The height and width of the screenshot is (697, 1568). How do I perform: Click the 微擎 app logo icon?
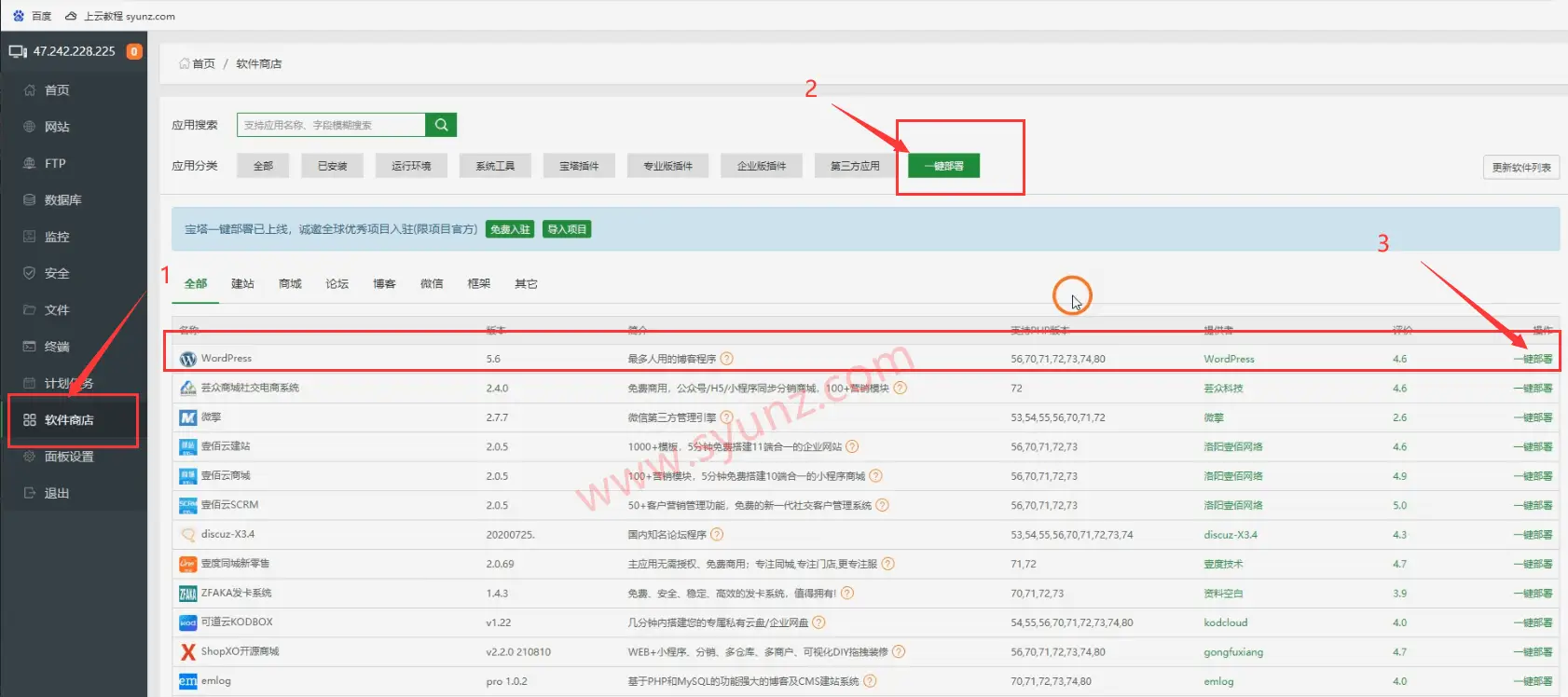pos(188,417)
